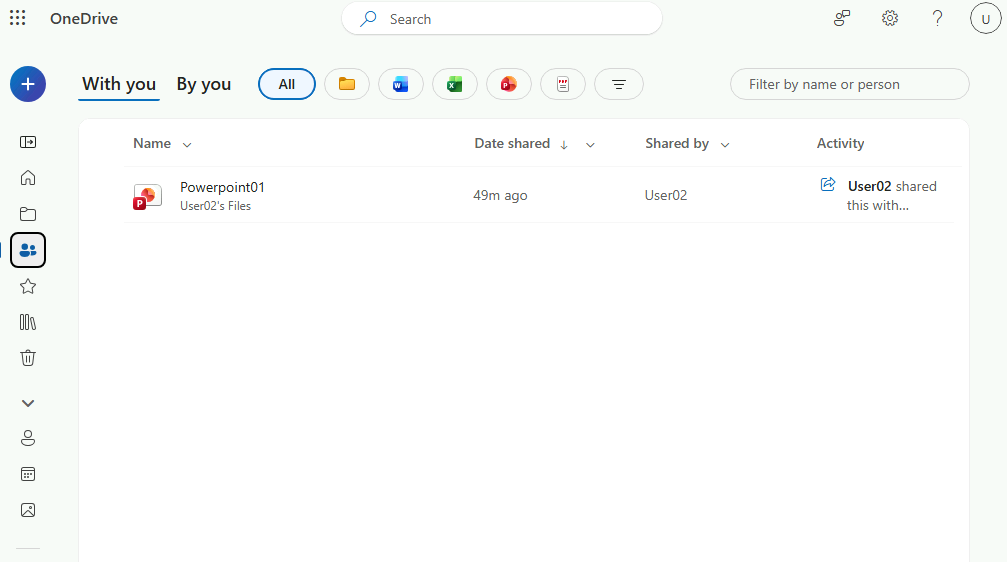Click the Filter by name or person field
Screen dimensions: 1007x562
850,84
